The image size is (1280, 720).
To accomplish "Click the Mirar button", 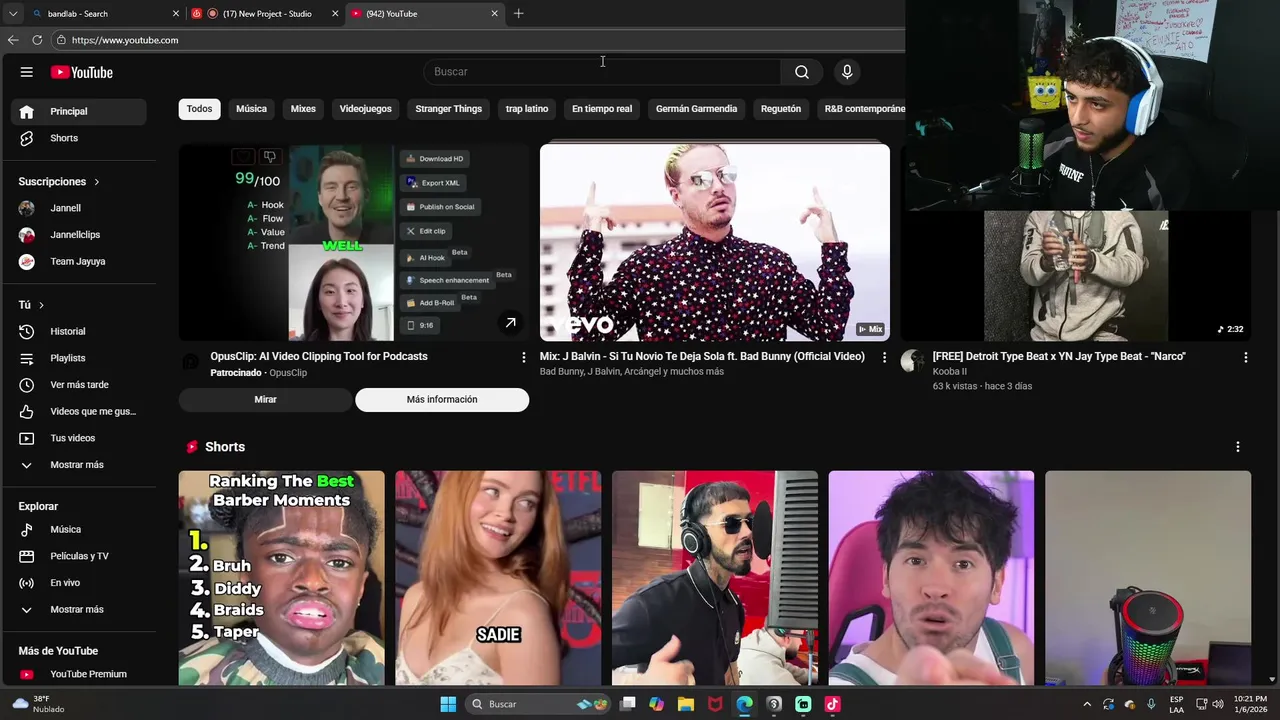I will pyautogui.click(x=265, y=400).
